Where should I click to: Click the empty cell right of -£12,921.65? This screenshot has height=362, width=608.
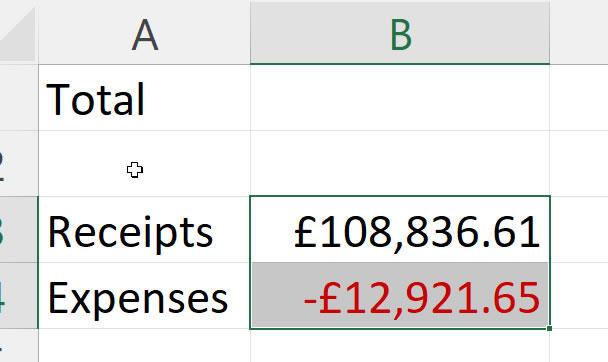(579, 295)
